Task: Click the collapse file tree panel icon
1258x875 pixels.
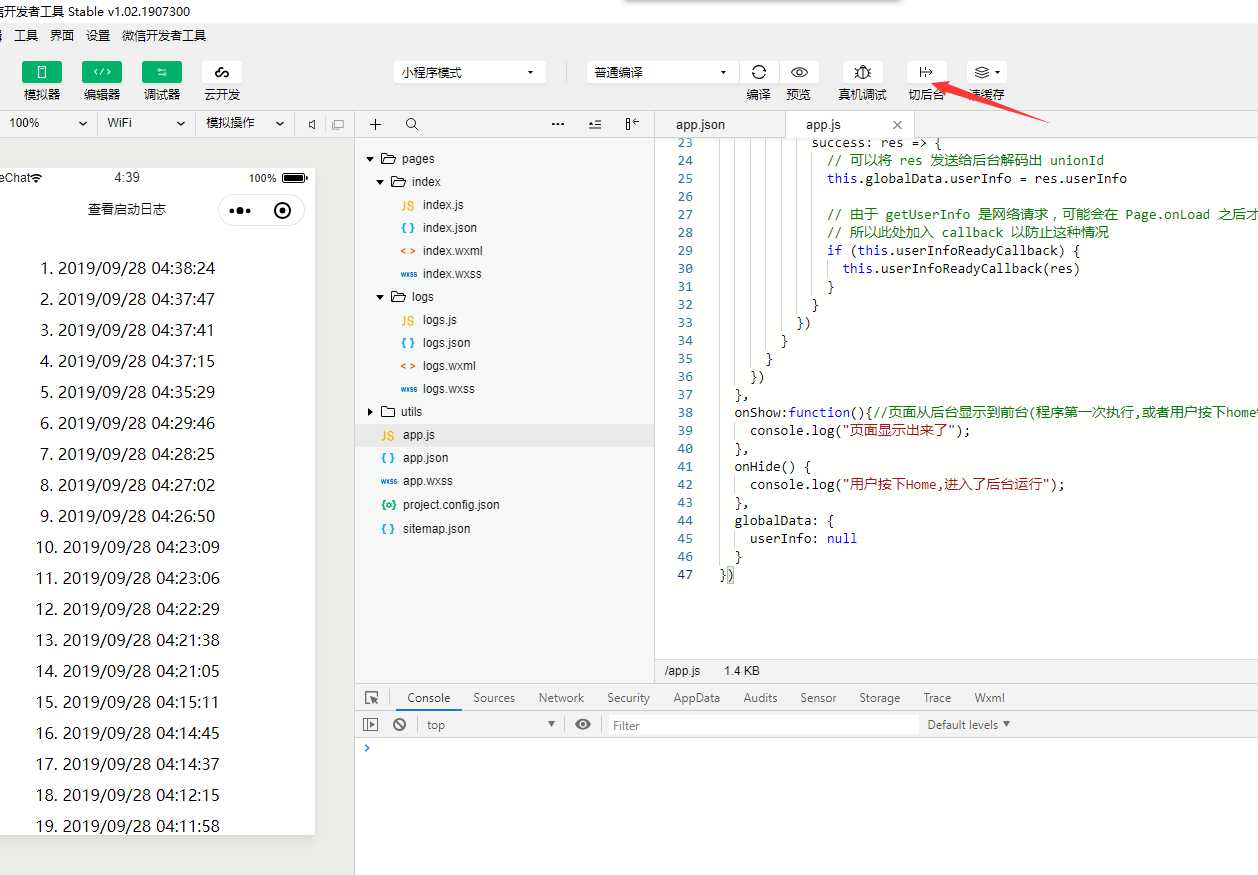Action: pyautogui.click(x=632, y=124)
